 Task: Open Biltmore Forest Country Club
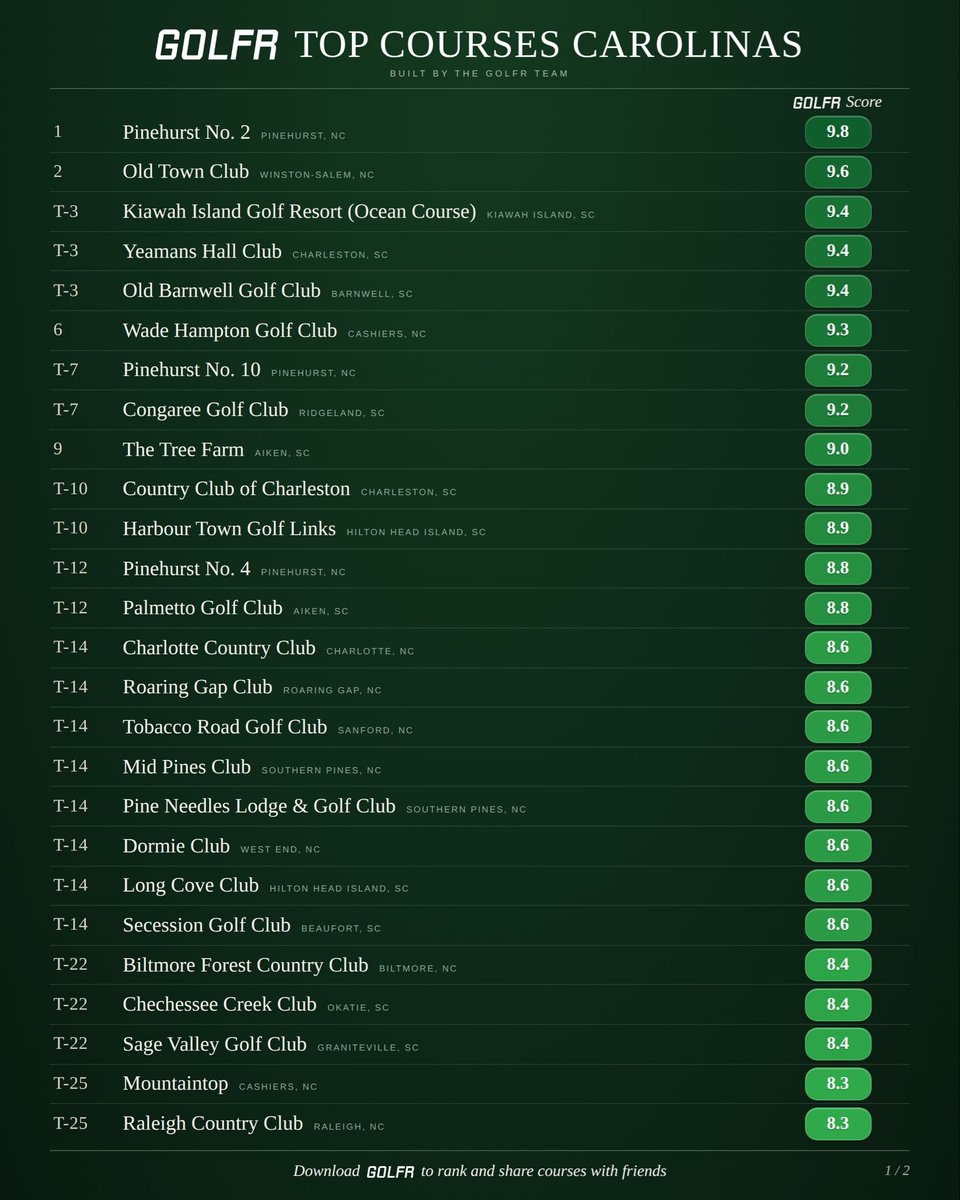click(x=245, y=965)
